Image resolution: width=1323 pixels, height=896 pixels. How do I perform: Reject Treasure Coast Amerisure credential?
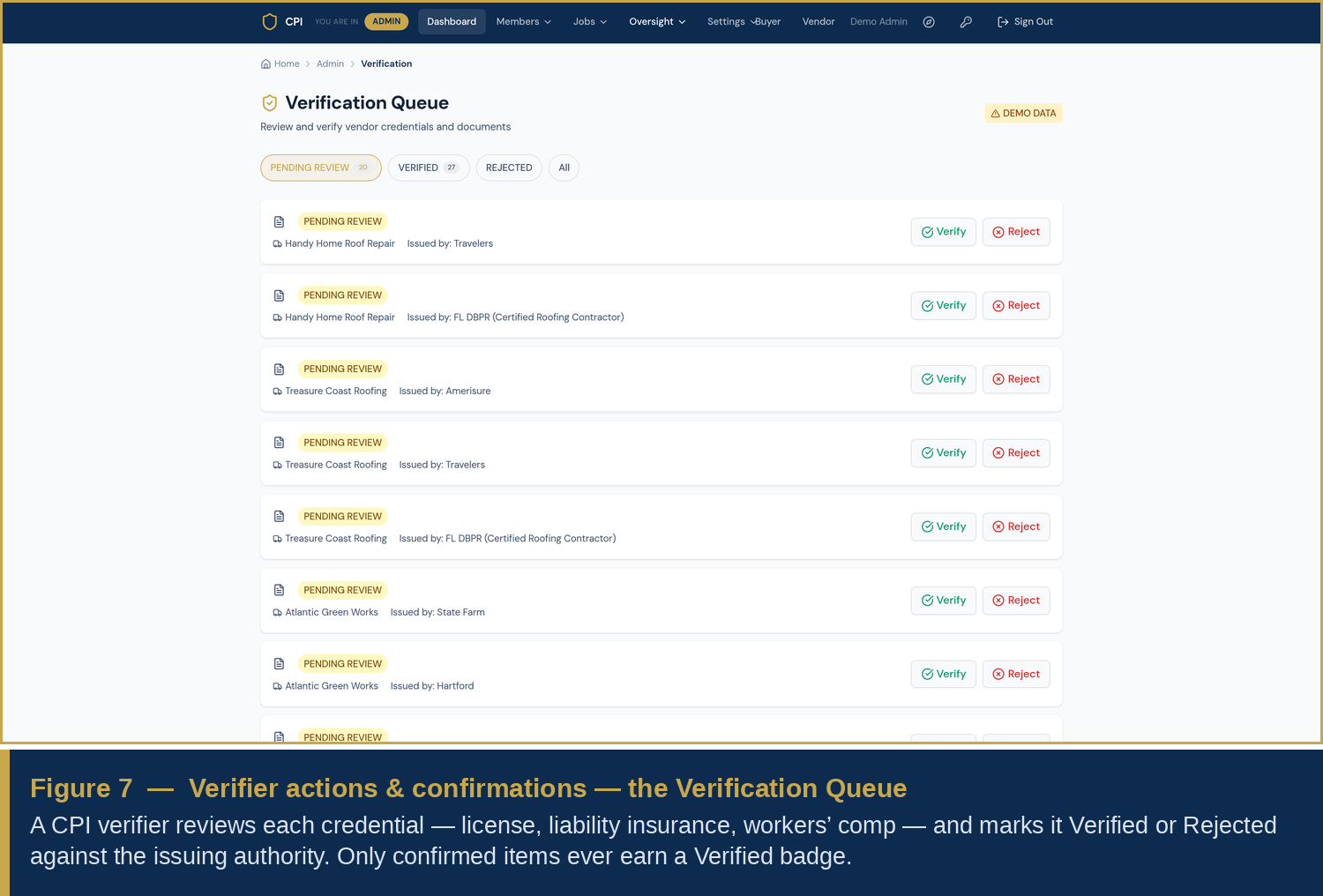click(x=1016, y=379)
